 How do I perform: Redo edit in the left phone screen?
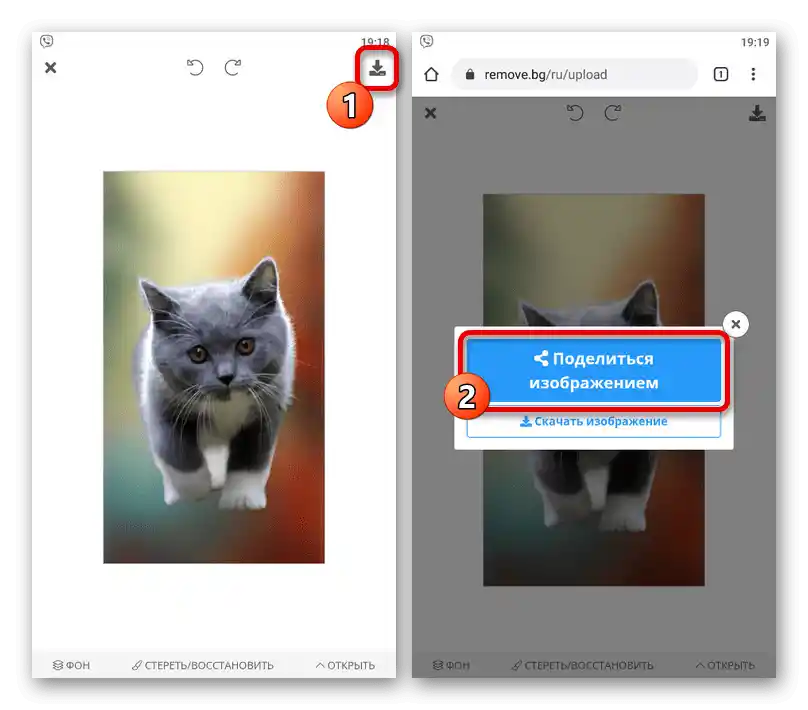(x=233, y=67)
